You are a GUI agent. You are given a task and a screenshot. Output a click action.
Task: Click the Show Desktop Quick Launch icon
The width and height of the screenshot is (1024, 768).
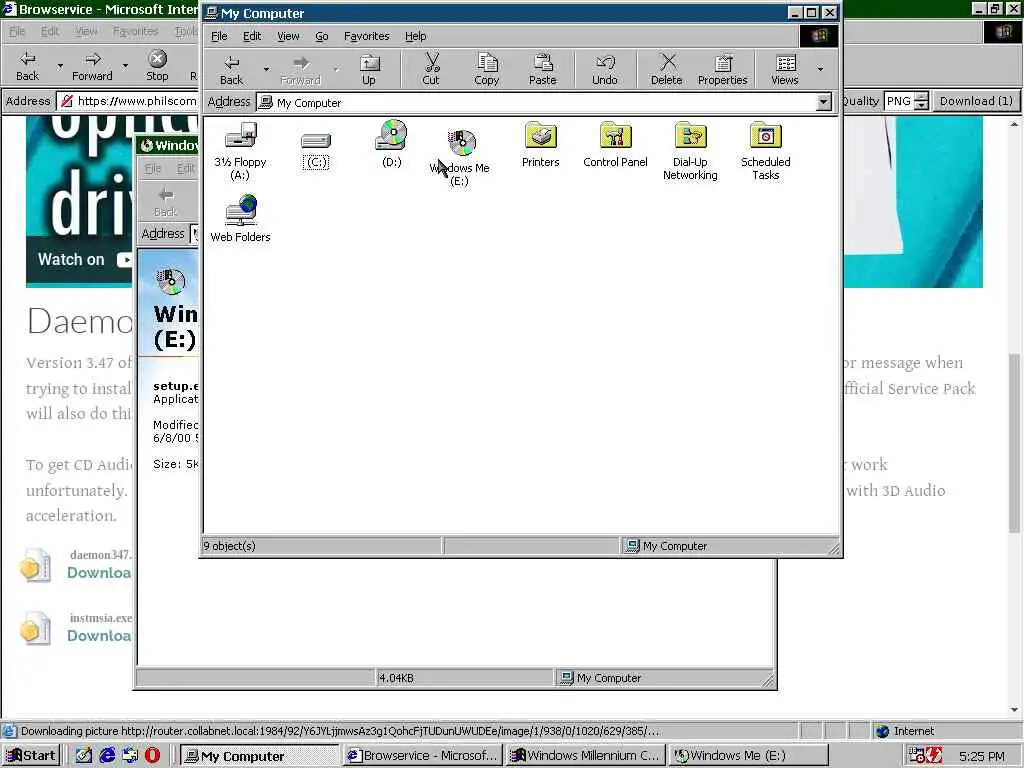pos(84,756)
